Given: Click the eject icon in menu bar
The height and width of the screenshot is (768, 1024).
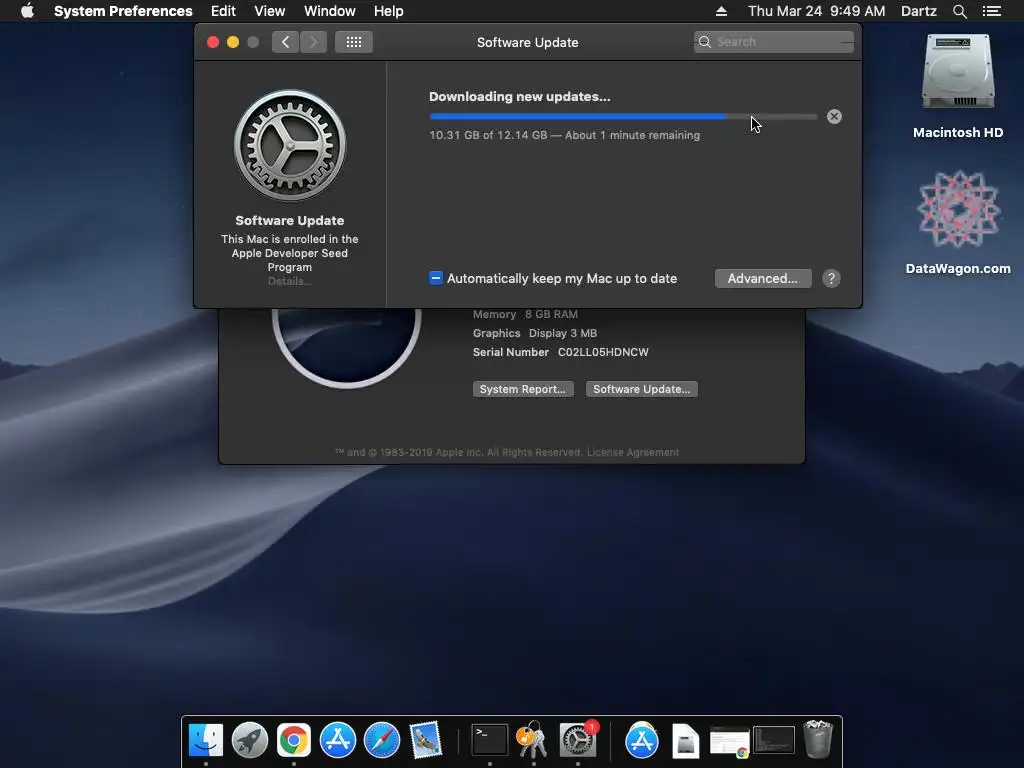Looking at the screenshot, I should pos(721,11).
